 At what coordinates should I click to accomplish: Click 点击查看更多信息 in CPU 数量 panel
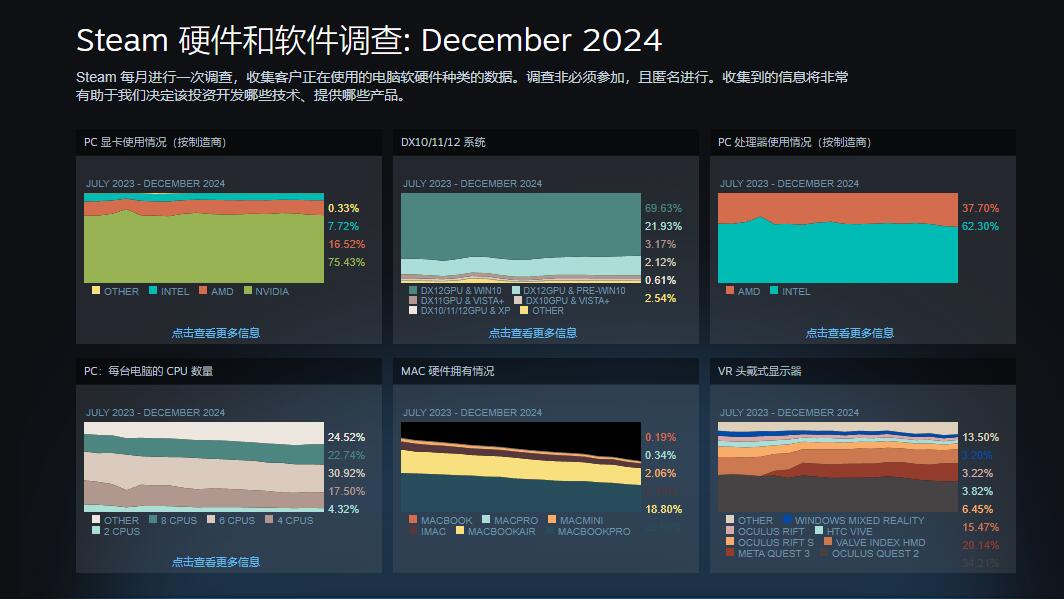215,562
